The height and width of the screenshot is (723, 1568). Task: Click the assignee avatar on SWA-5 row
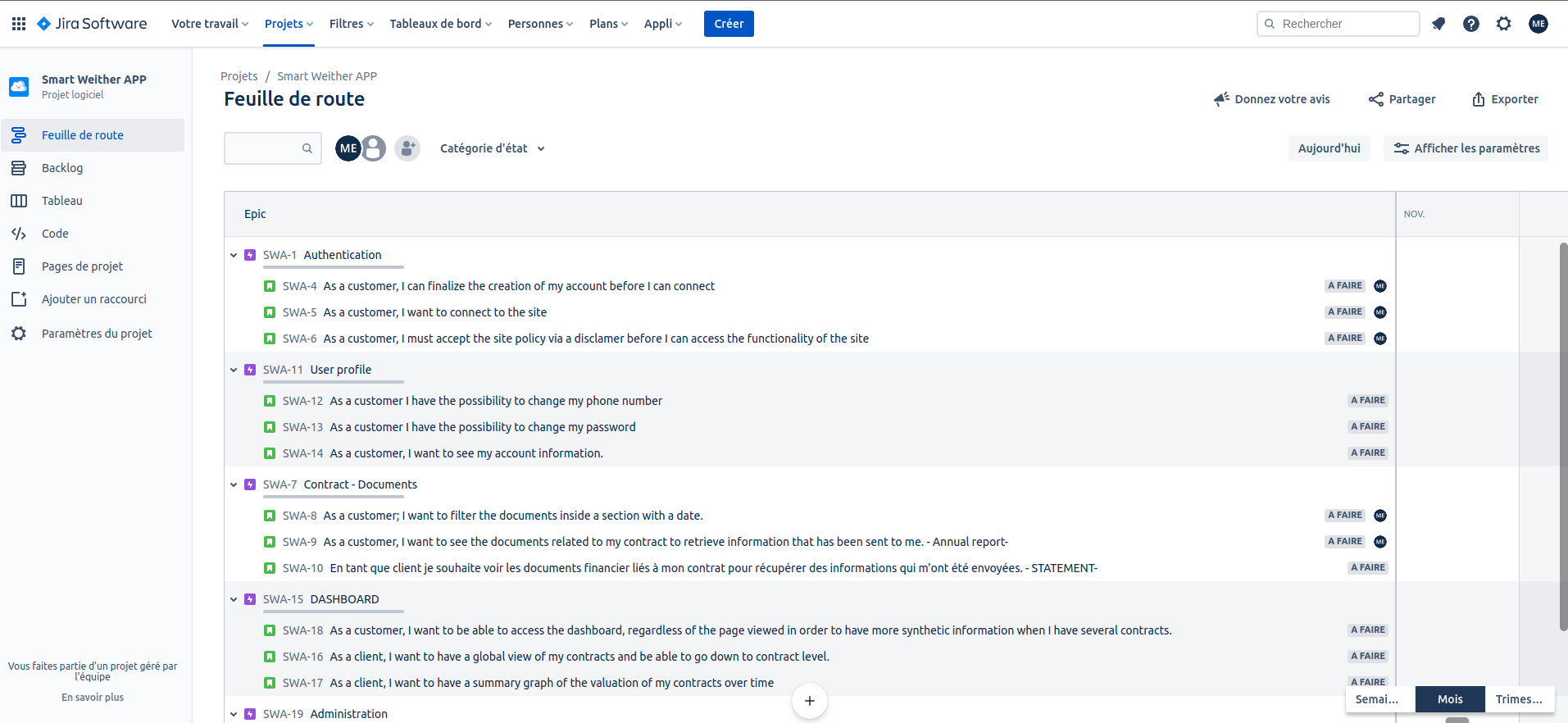point(1380,312)
